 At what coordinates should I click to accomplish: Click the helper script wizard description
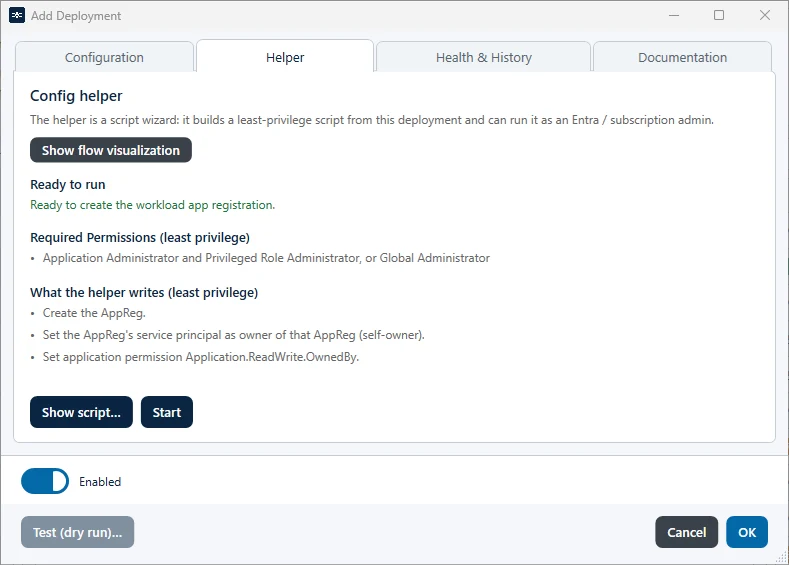[372, 120]
